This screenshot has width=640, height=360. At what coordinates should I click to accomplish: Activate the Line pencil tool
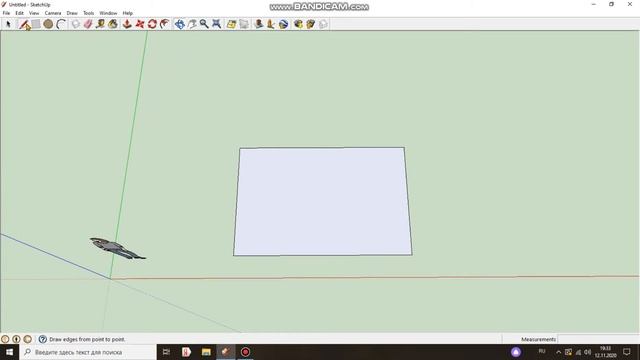pos(24,24)
